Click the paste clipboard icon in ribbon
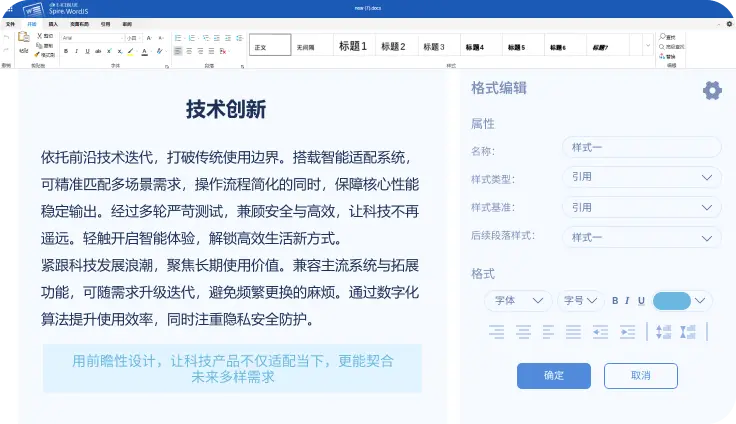This screenshot has height=424, width=736. tap(23, 37)
